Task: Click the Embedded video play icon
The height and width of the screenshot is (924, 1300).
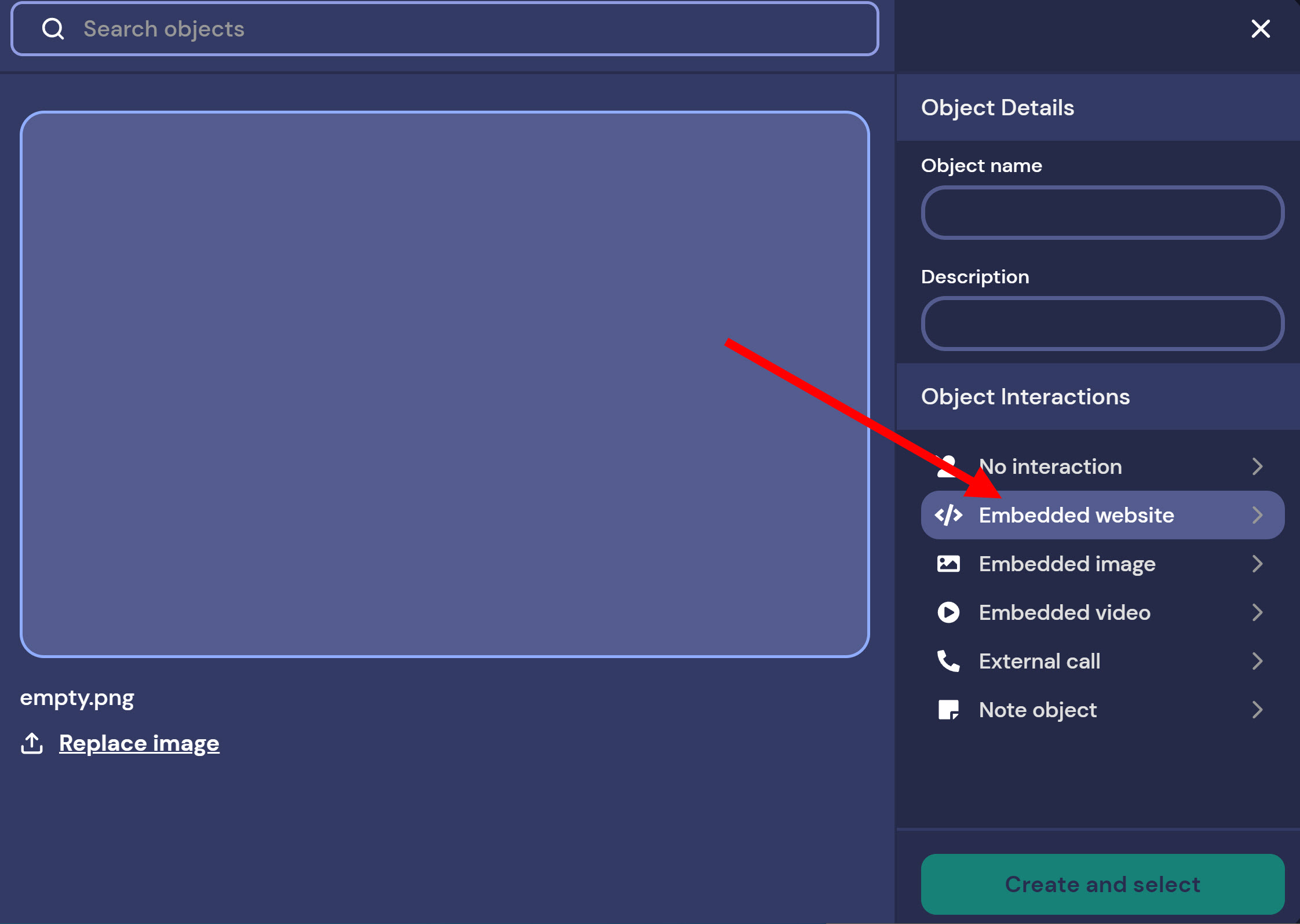Action: click(948, 612)
